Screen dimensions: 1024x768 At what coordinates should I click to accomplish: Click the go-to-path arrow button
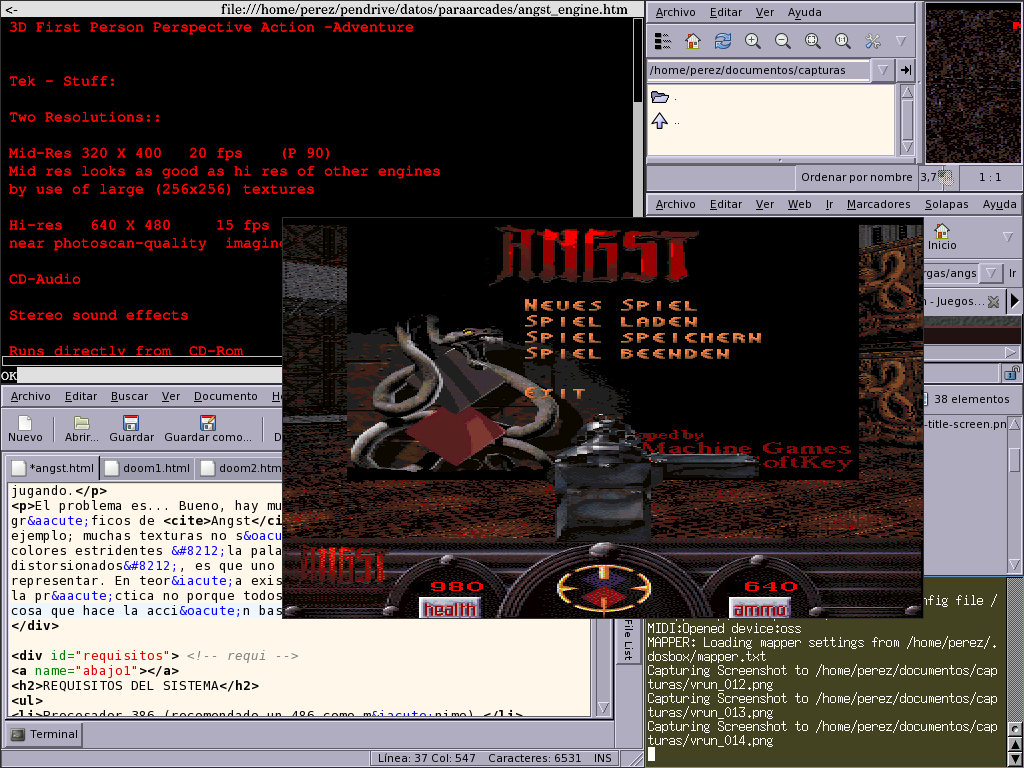906,70
